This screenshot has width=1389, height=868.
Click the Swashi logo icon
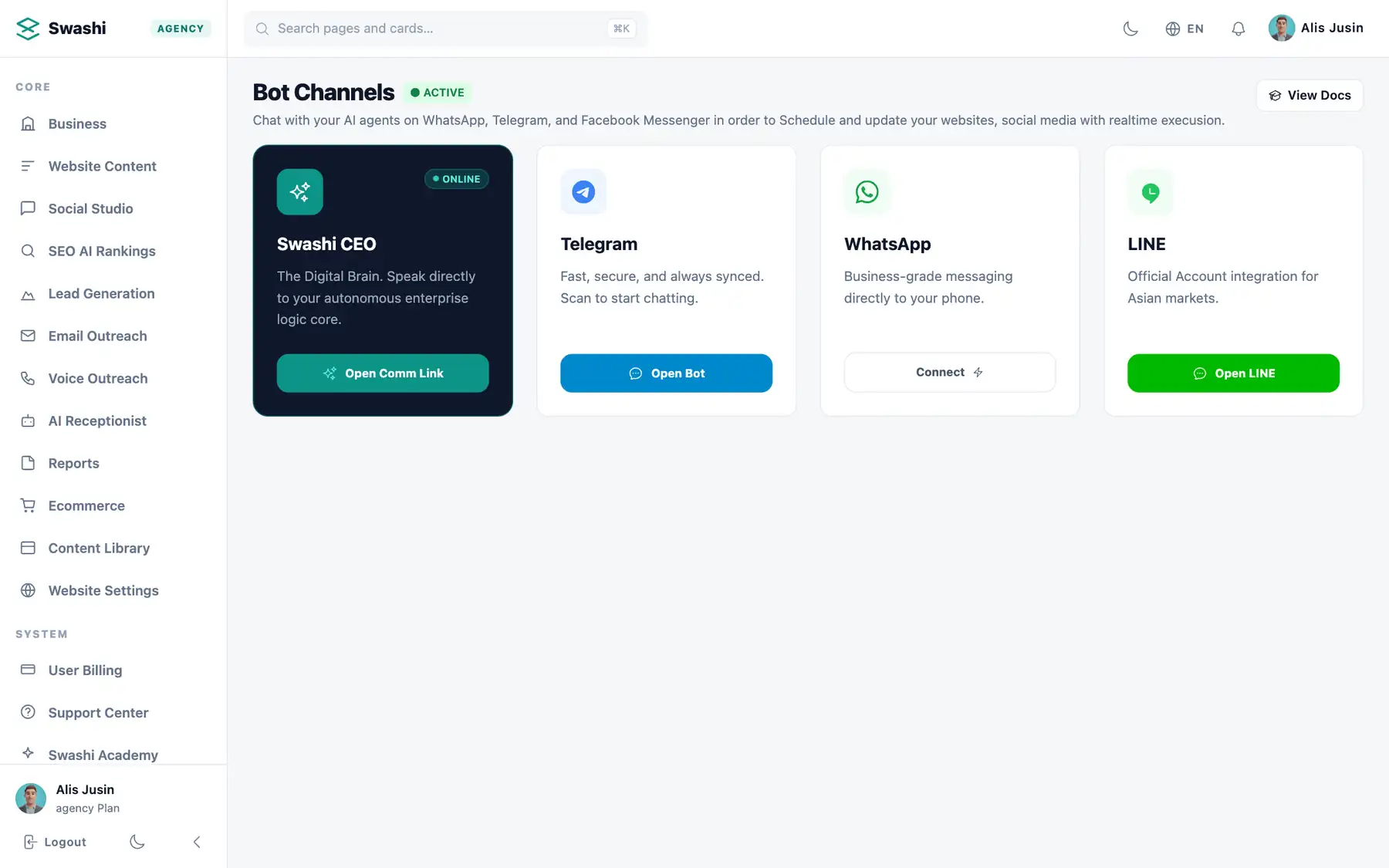pyautogui.click(x=28, y=29)
